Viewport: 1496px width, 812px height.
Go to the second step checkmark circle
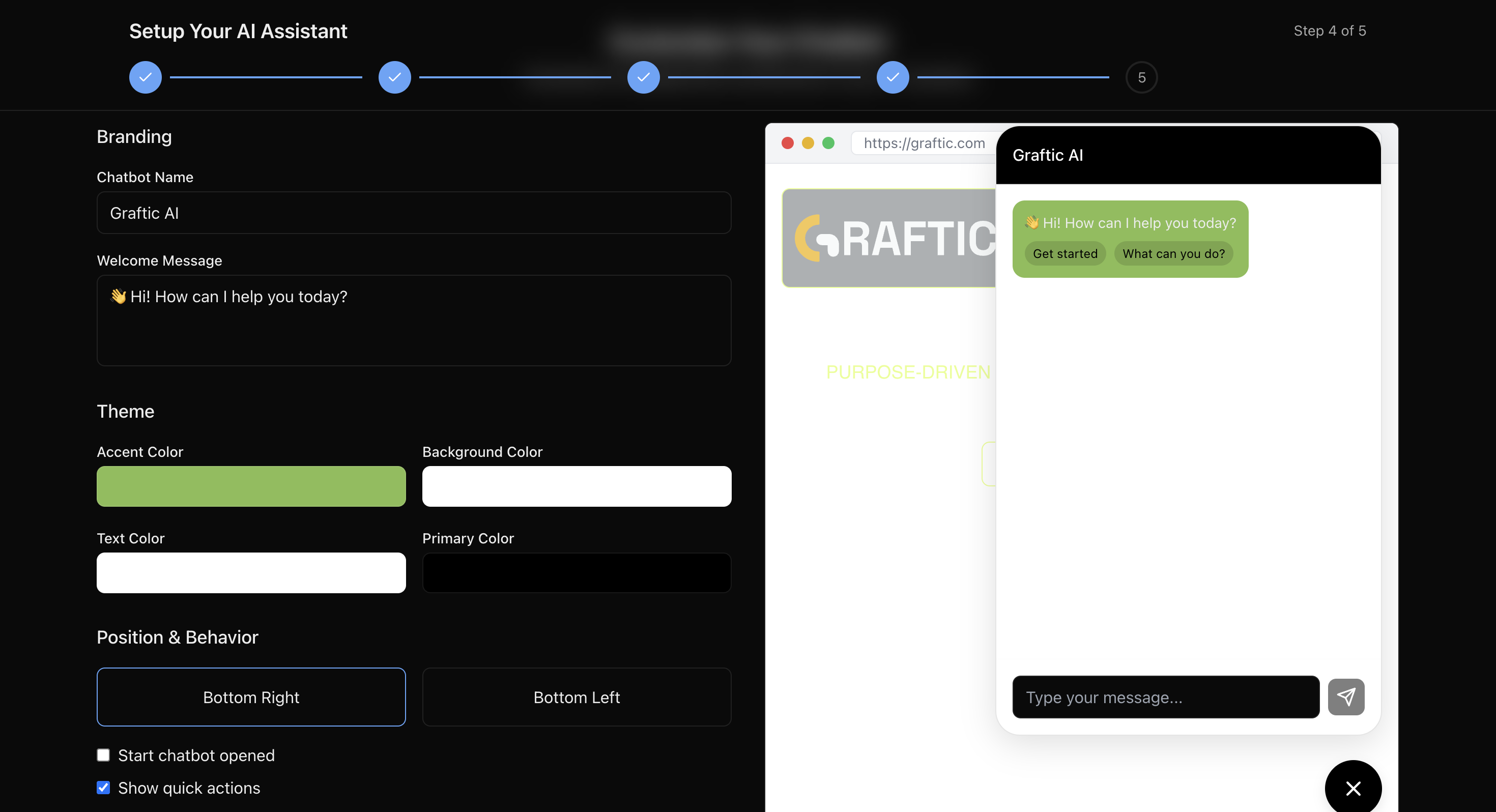(394, 77)
